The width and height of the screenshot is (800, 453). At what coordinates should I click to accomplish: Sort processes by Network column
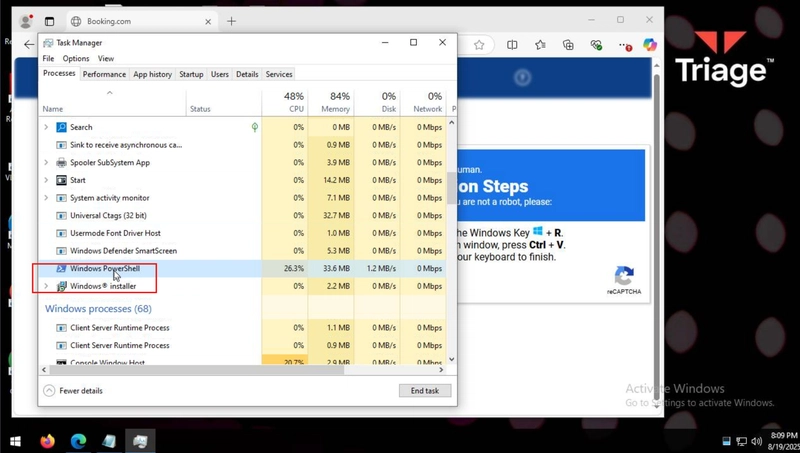[x=423, y=103]
